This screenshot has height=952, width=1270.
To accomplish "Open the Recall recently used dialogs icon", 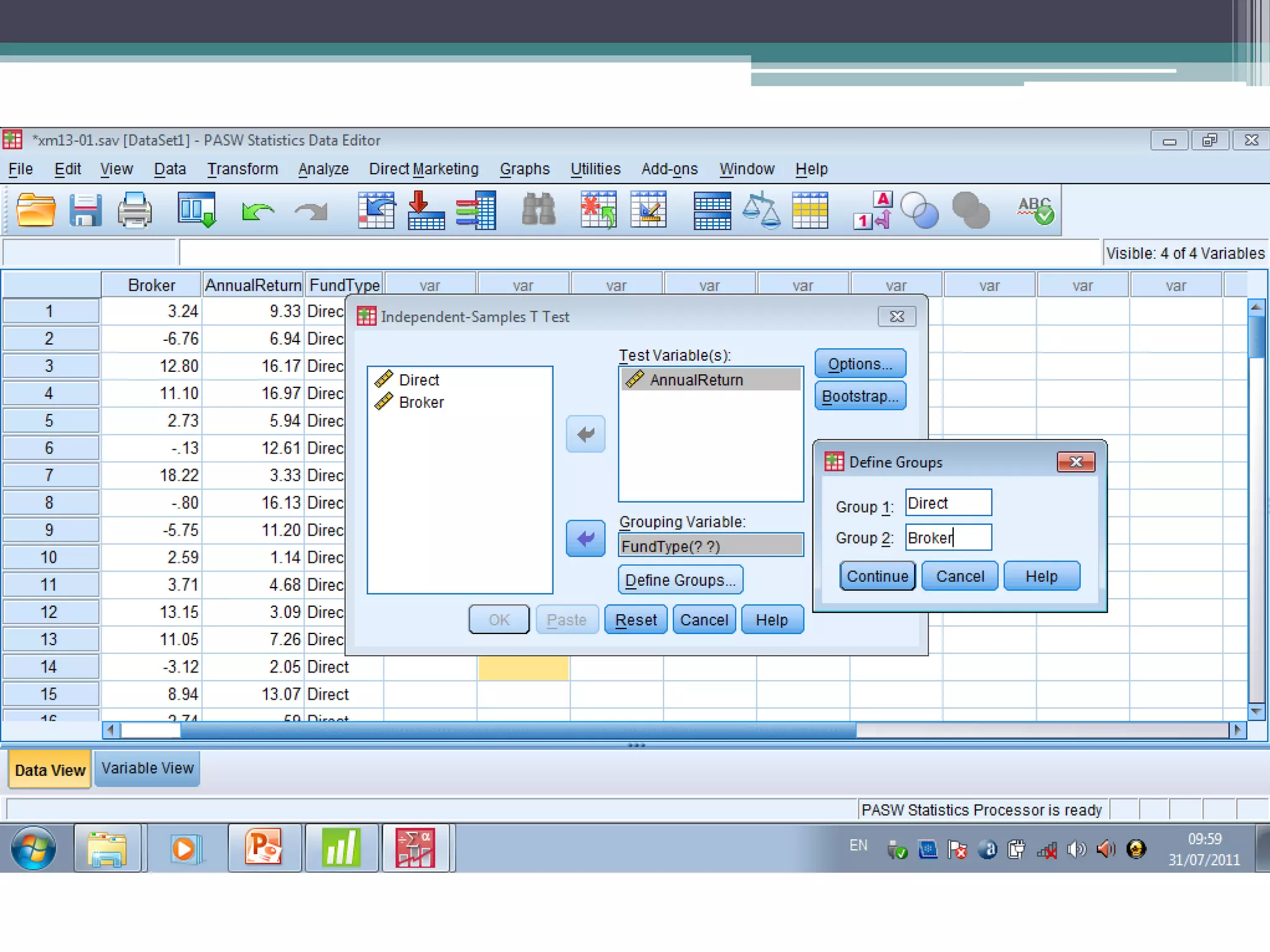I will pos(197,211).
